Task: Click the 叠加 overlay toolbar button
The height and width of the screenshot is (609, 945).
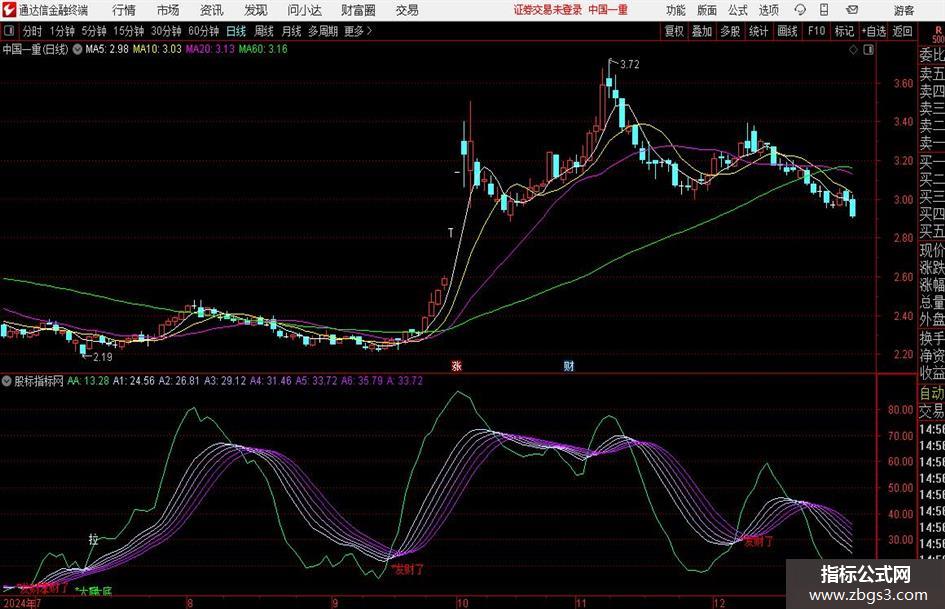Action: (x=702, y=31)
